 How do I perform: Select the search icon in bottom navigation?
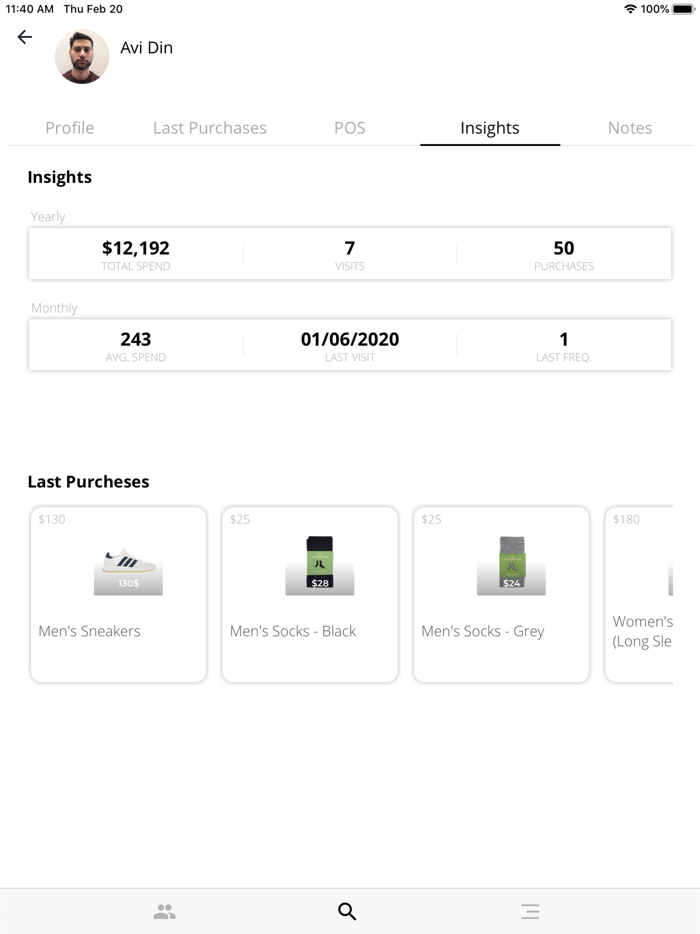346,911
